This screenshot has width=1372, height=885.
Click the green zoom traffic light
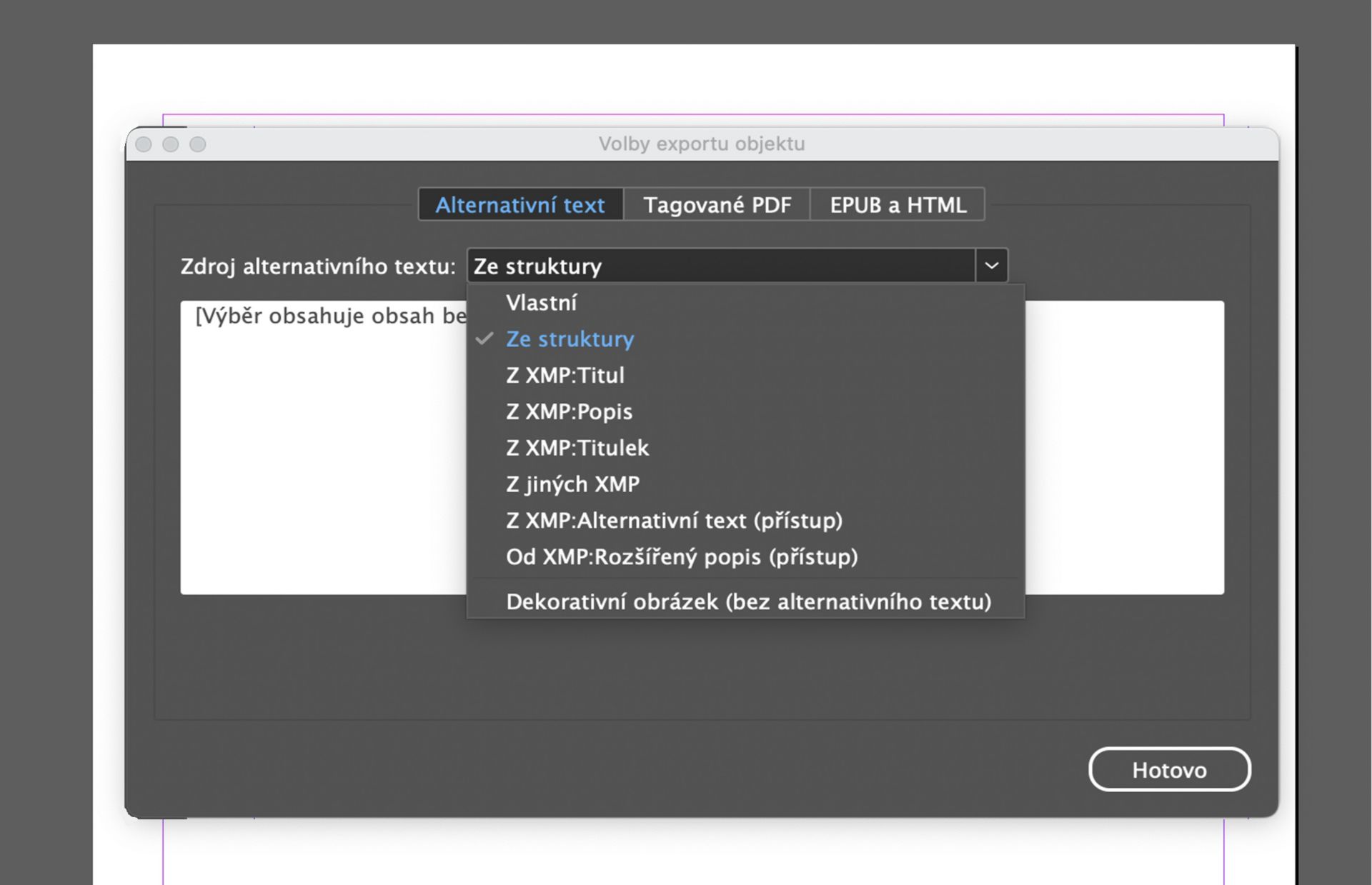197,144
